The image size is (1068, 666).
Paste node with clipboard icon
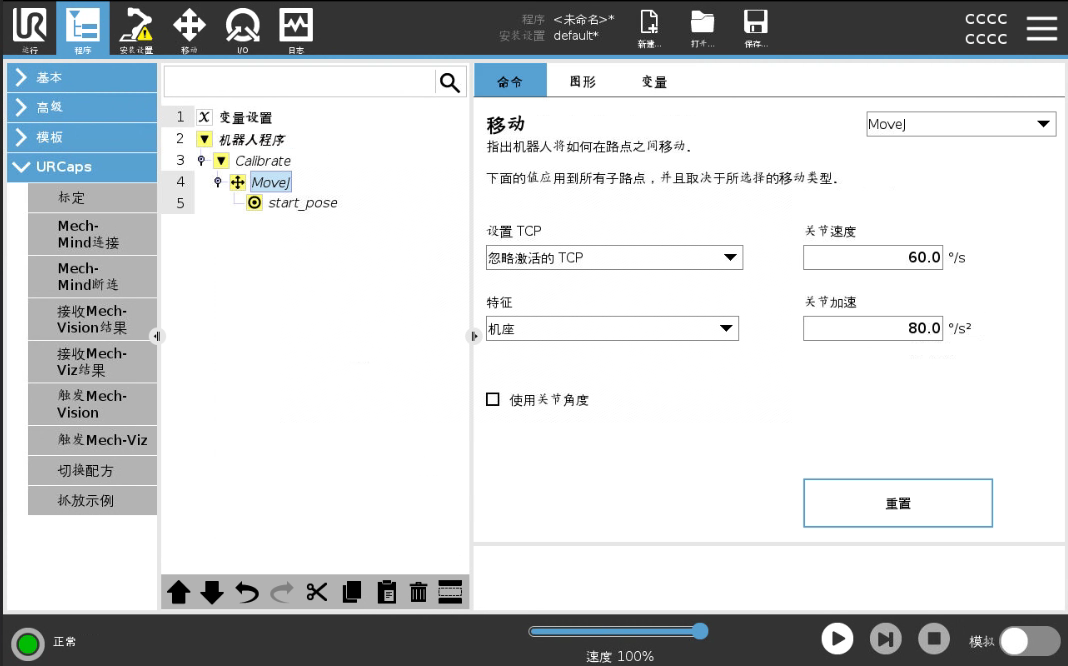pyautogui.click(x=386, y=592)
